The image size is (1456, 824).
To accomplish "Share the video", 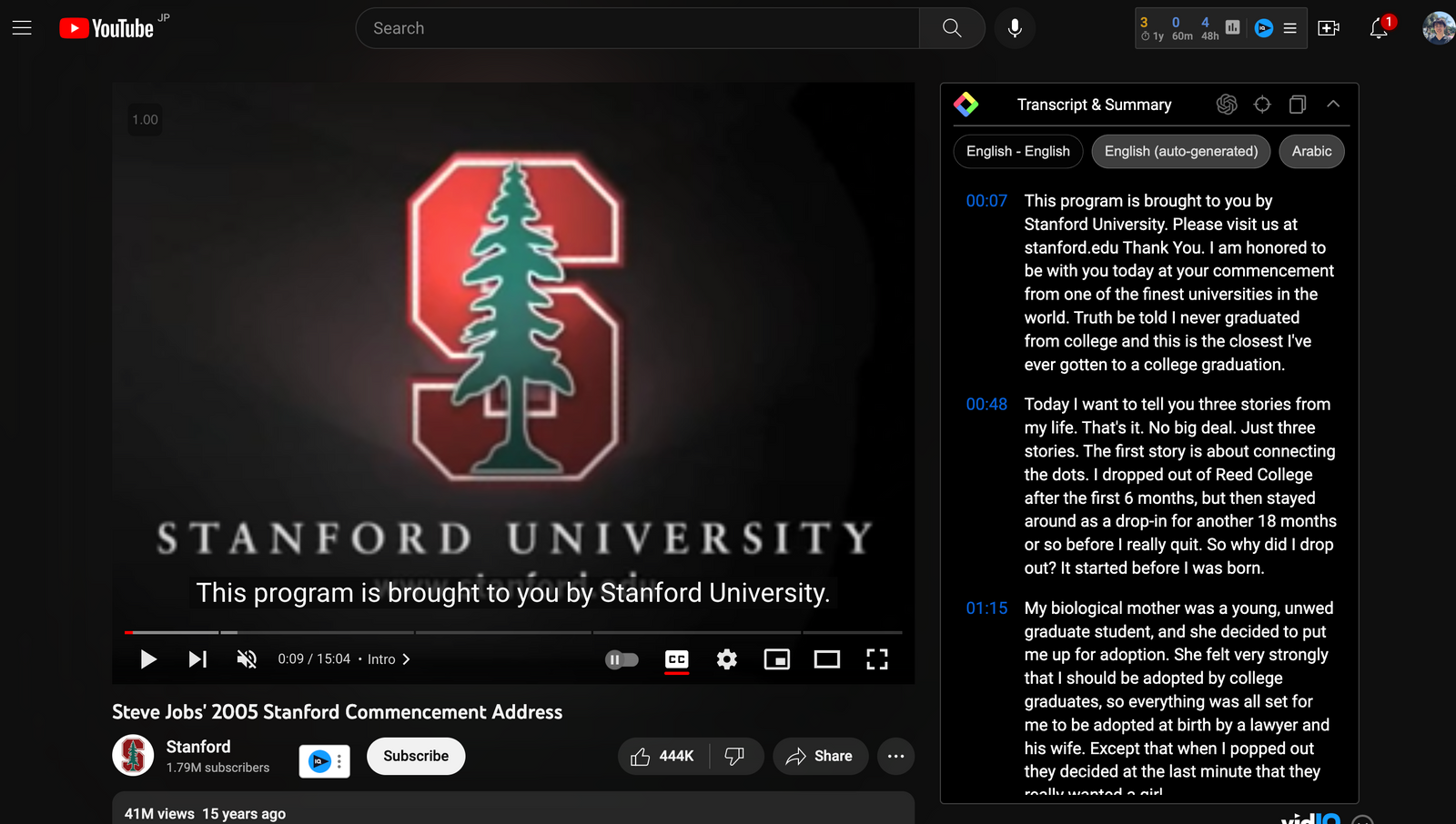I will [x=820, y=756].
